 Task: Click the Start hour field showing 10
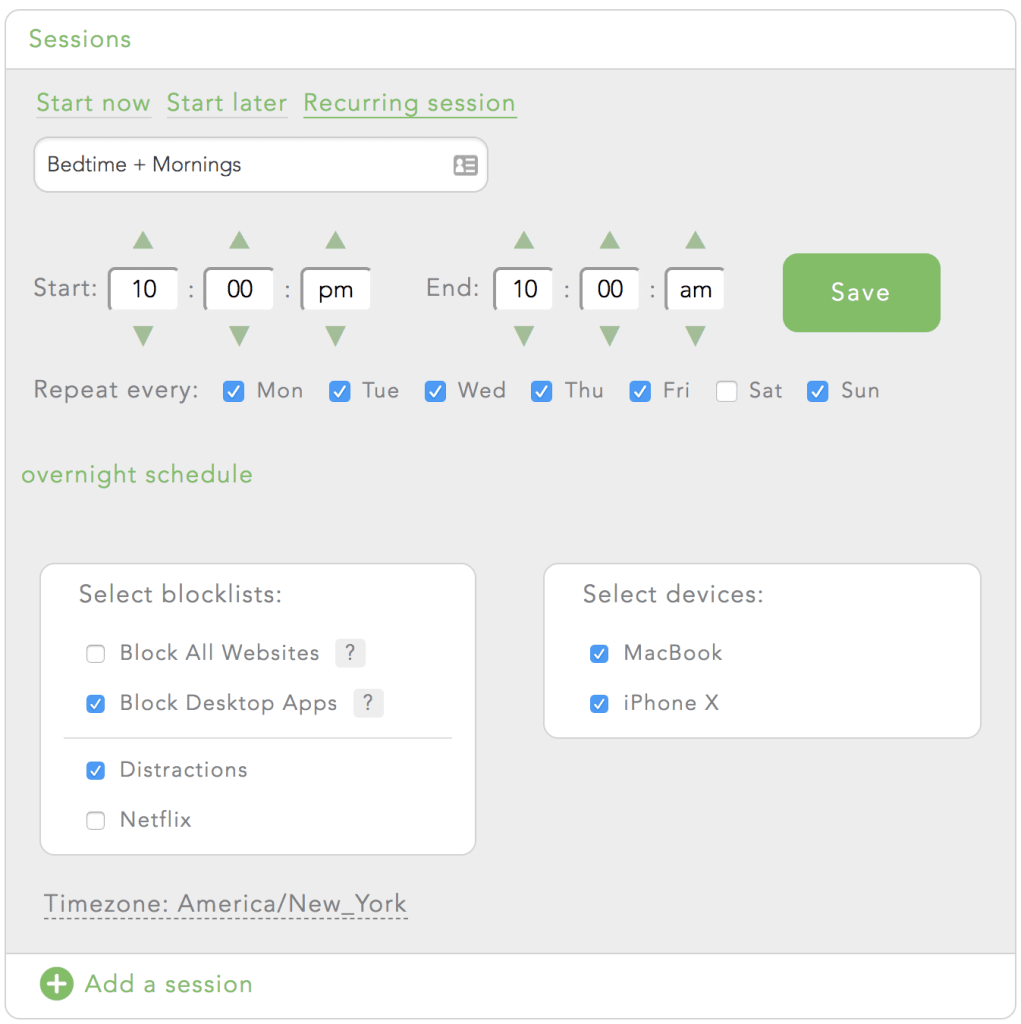coord(144,289)
